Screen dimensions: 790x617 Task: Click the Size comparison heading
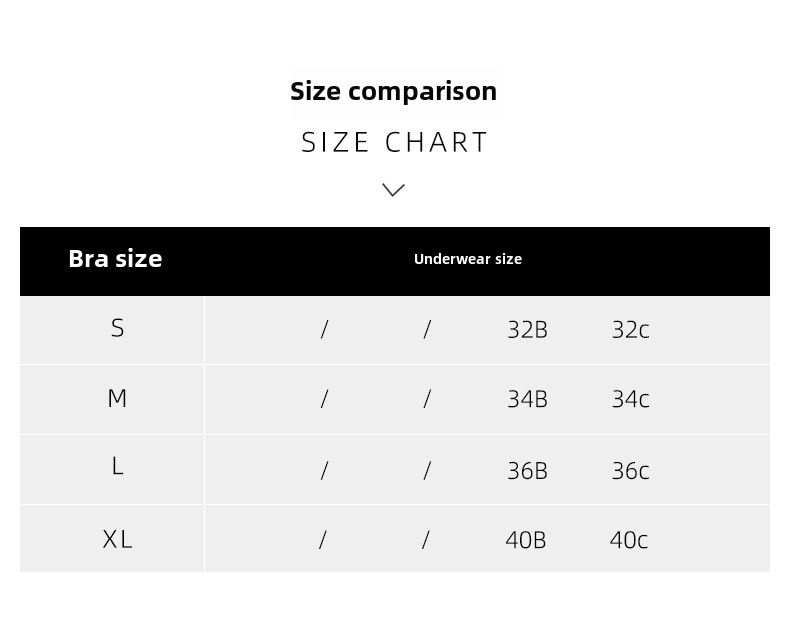(393, 91)
